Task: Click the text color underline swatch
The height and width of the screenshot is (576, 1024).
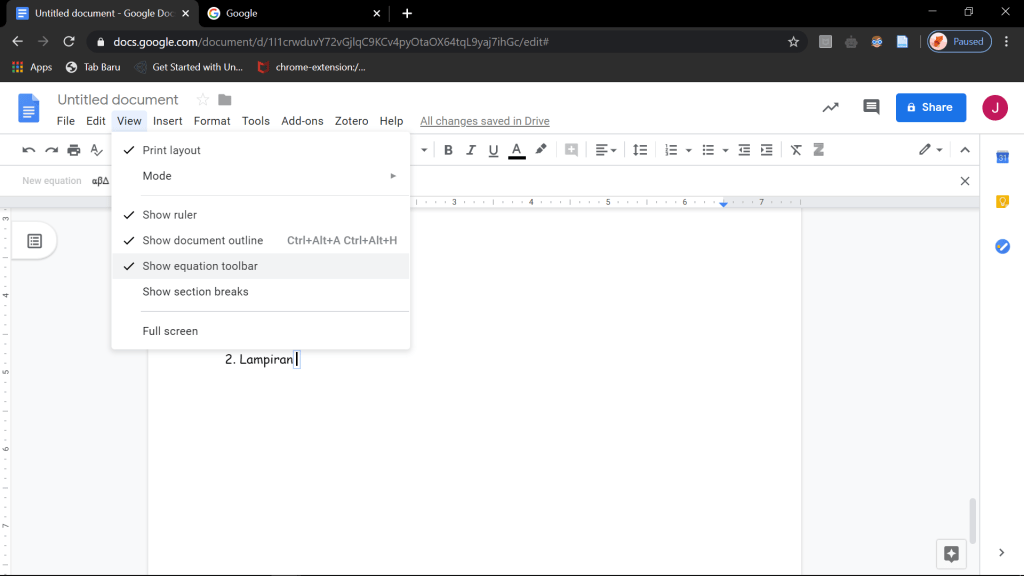Action: (516, 150)
